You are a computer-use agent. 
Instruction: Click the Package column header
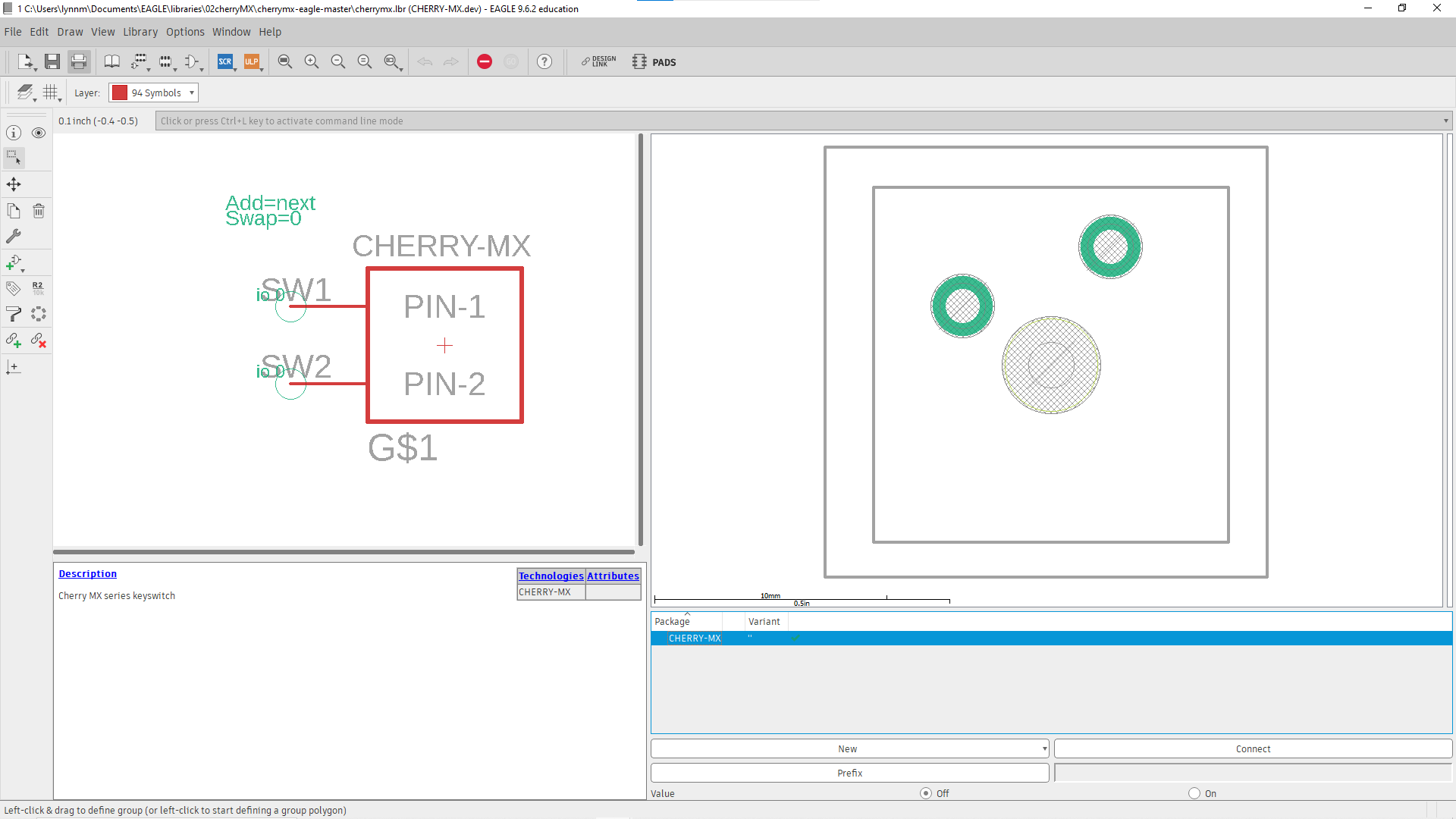pos(686,621)
